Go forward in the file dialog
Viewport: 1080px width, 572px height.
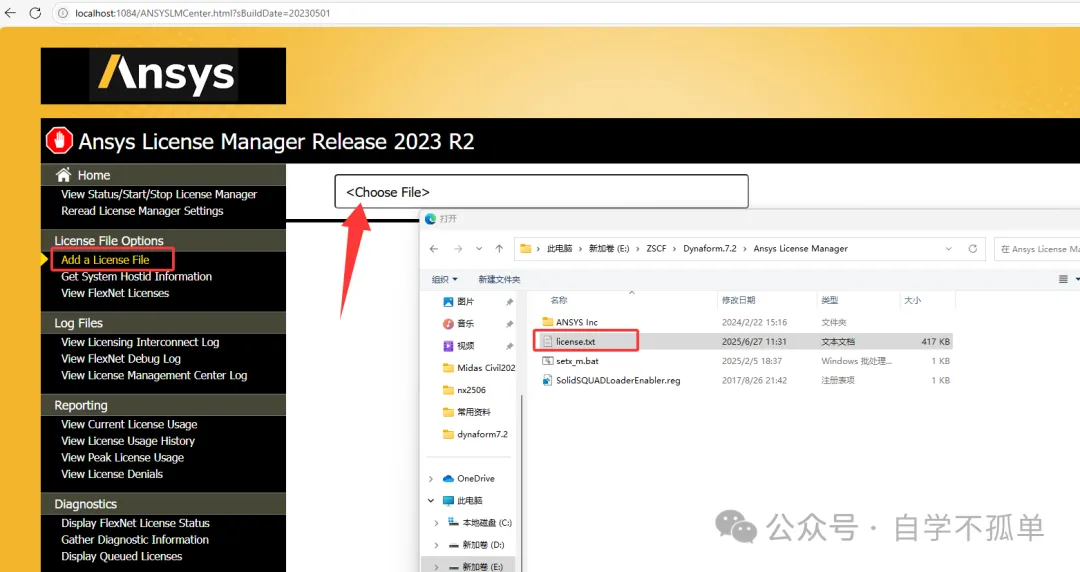[x=458, y=249]
